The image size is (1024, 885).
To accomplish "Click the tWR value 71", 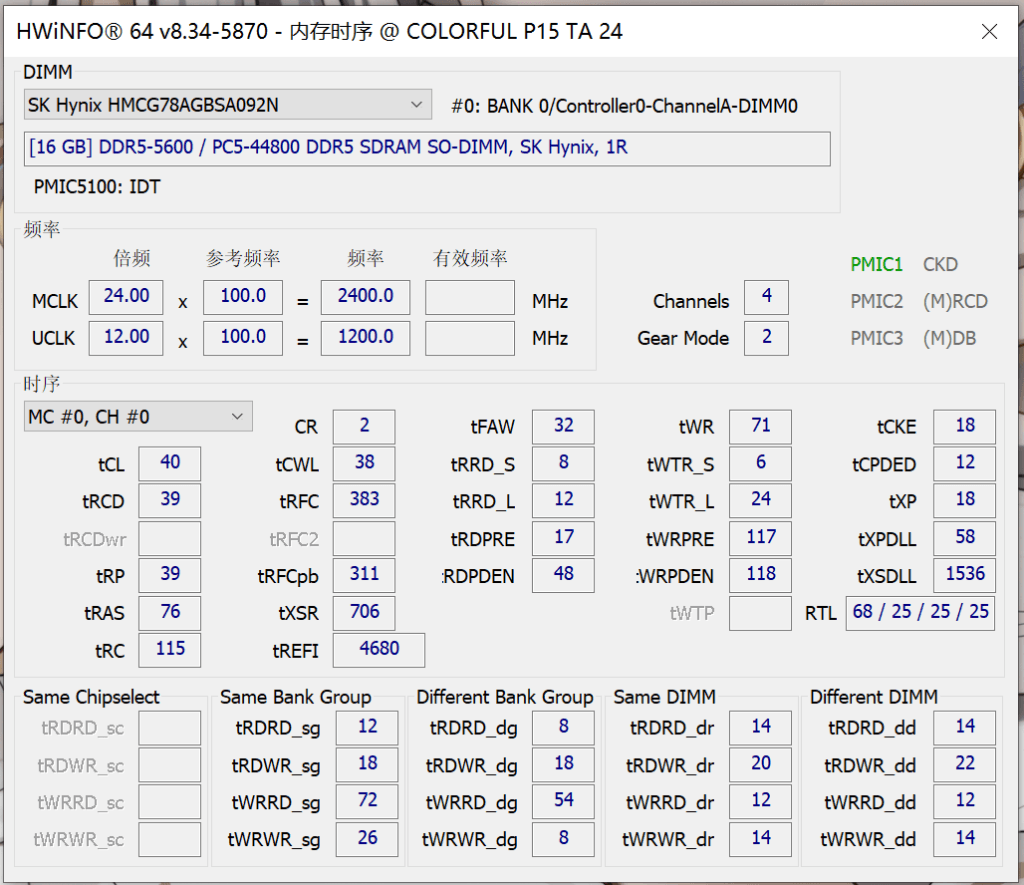I will [x=761, y=426].
